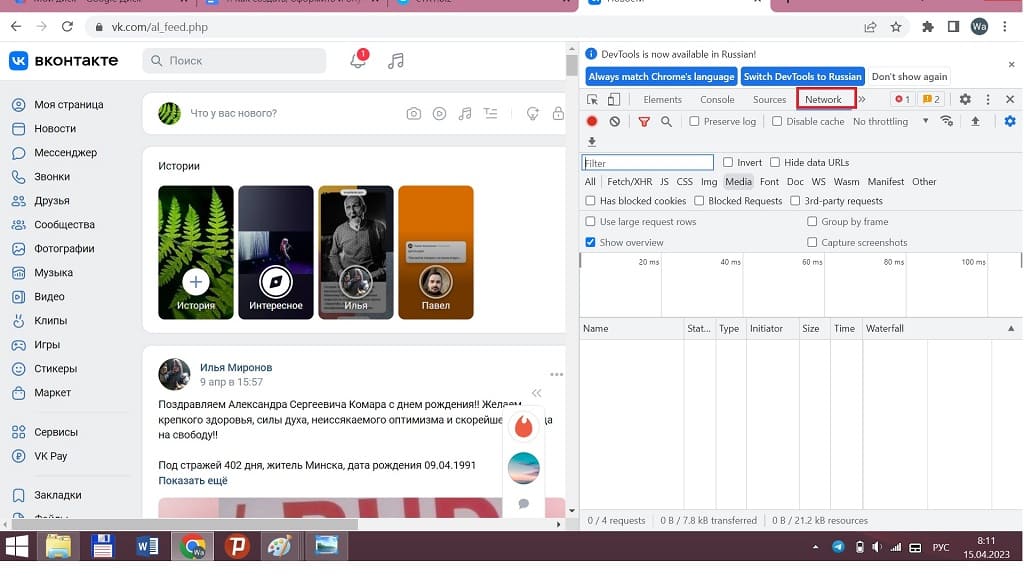Open Chrome extensions puzzle icon
This screenshot has width=1024, height=576.
click(x=927, y=27)
